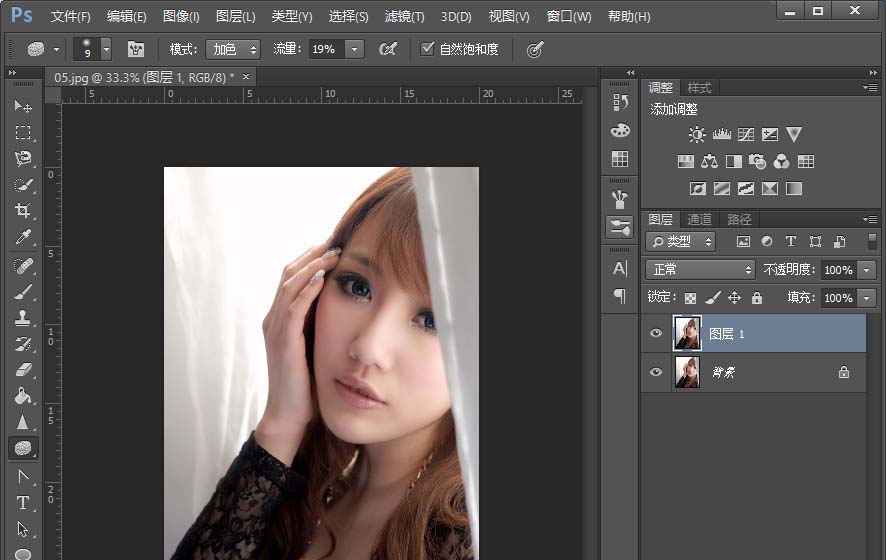Open the brush panel toggle icon
The height and width of the screenshot is (560, 886).
136,49
